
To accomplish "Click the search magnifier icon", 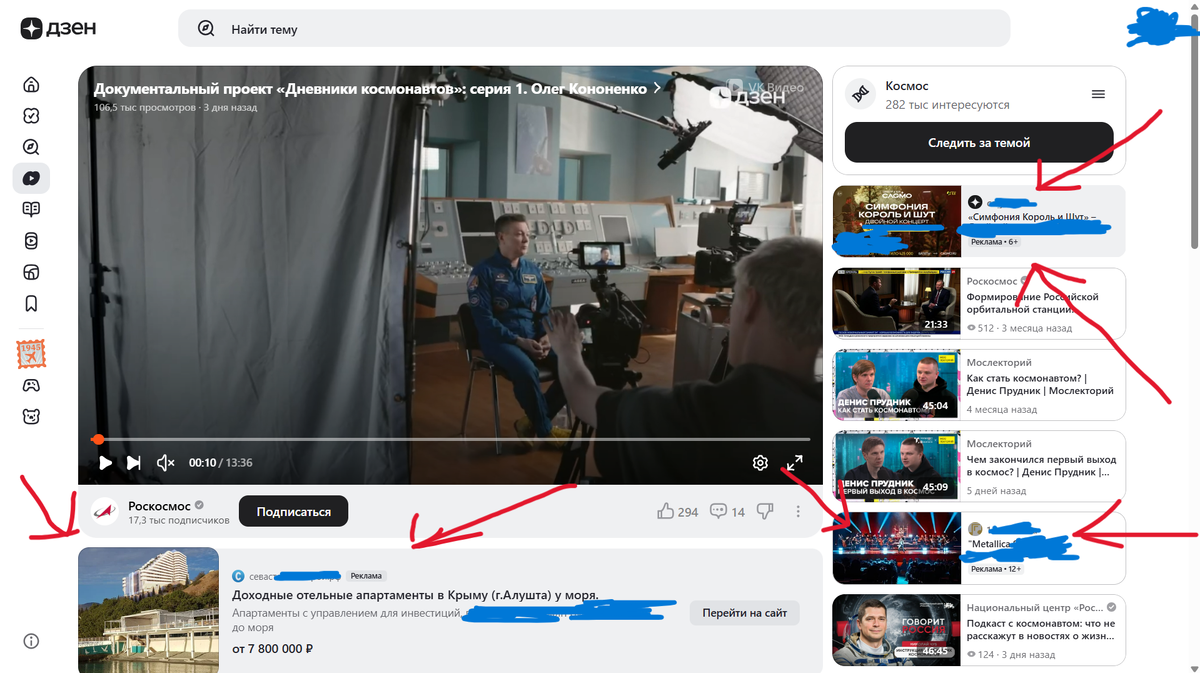I will (x=206, y=29).
